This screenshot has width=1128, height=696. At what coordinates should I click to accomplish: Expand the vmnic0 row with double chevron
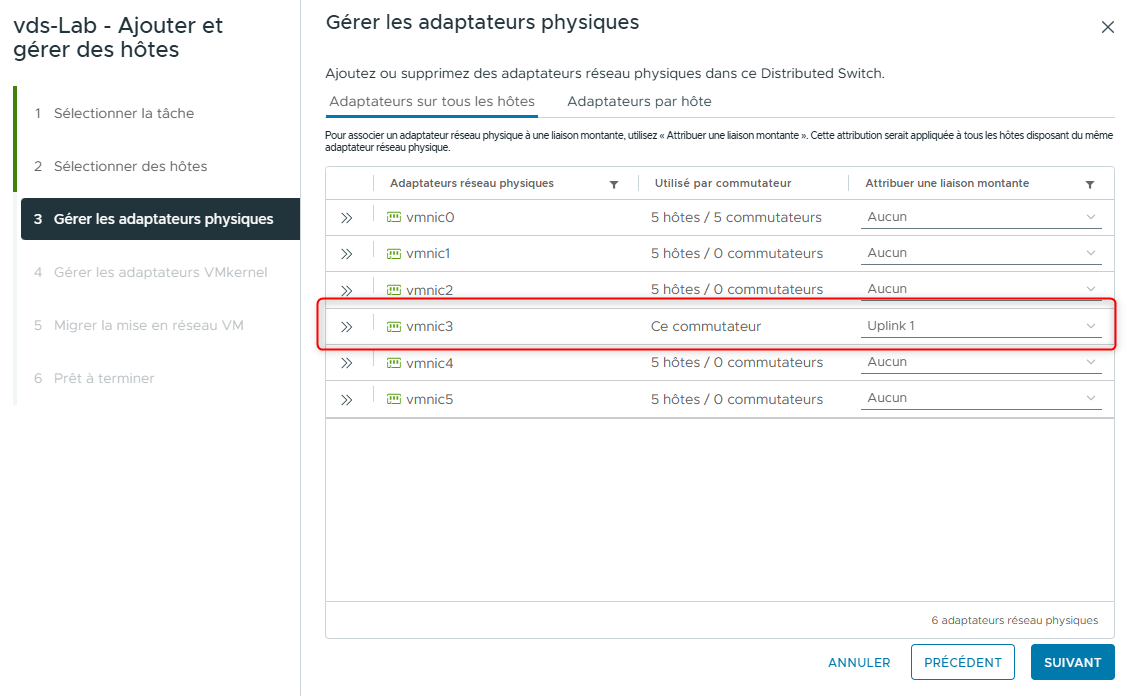click(348, 216)
